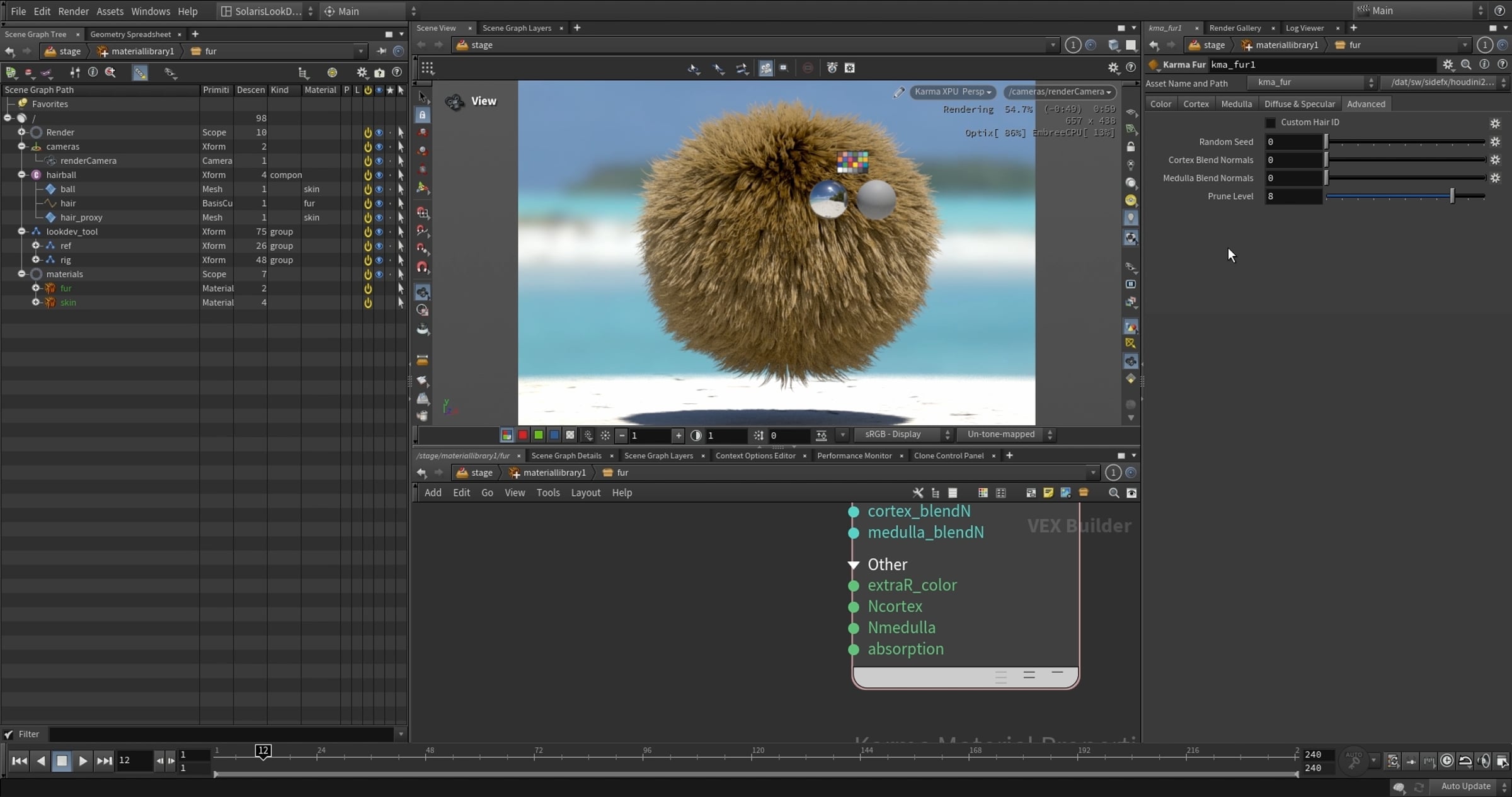Open the node color palette in the network editor
The height and width of the screenshot is (797, 1512).
pyautogui.click(x=983, y=493)
